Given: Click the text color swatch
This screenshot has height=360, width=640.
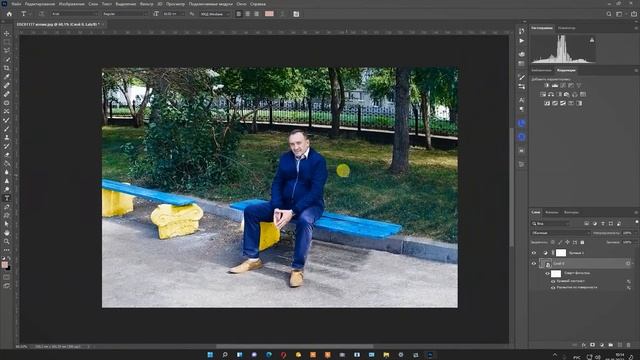Looking at the screenshot, I should click(269, 14).
